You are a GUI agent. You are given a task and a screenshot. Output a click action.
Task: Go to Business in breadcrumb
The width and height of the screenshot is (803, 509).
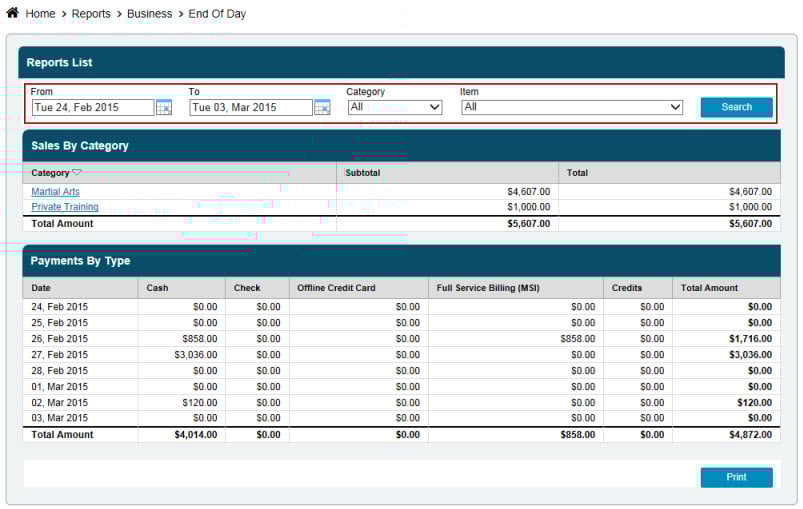(150, 14)
